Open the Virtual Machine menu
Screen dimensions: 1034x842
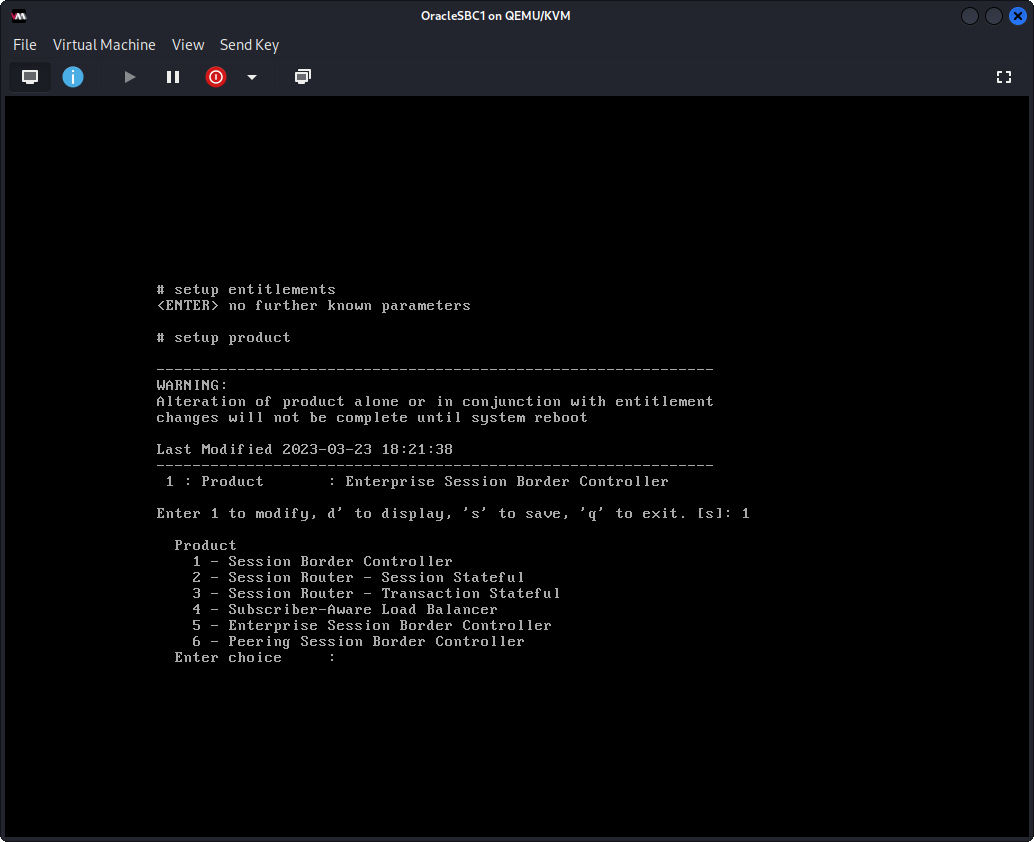pyautogui.click(x=104, y=45)
